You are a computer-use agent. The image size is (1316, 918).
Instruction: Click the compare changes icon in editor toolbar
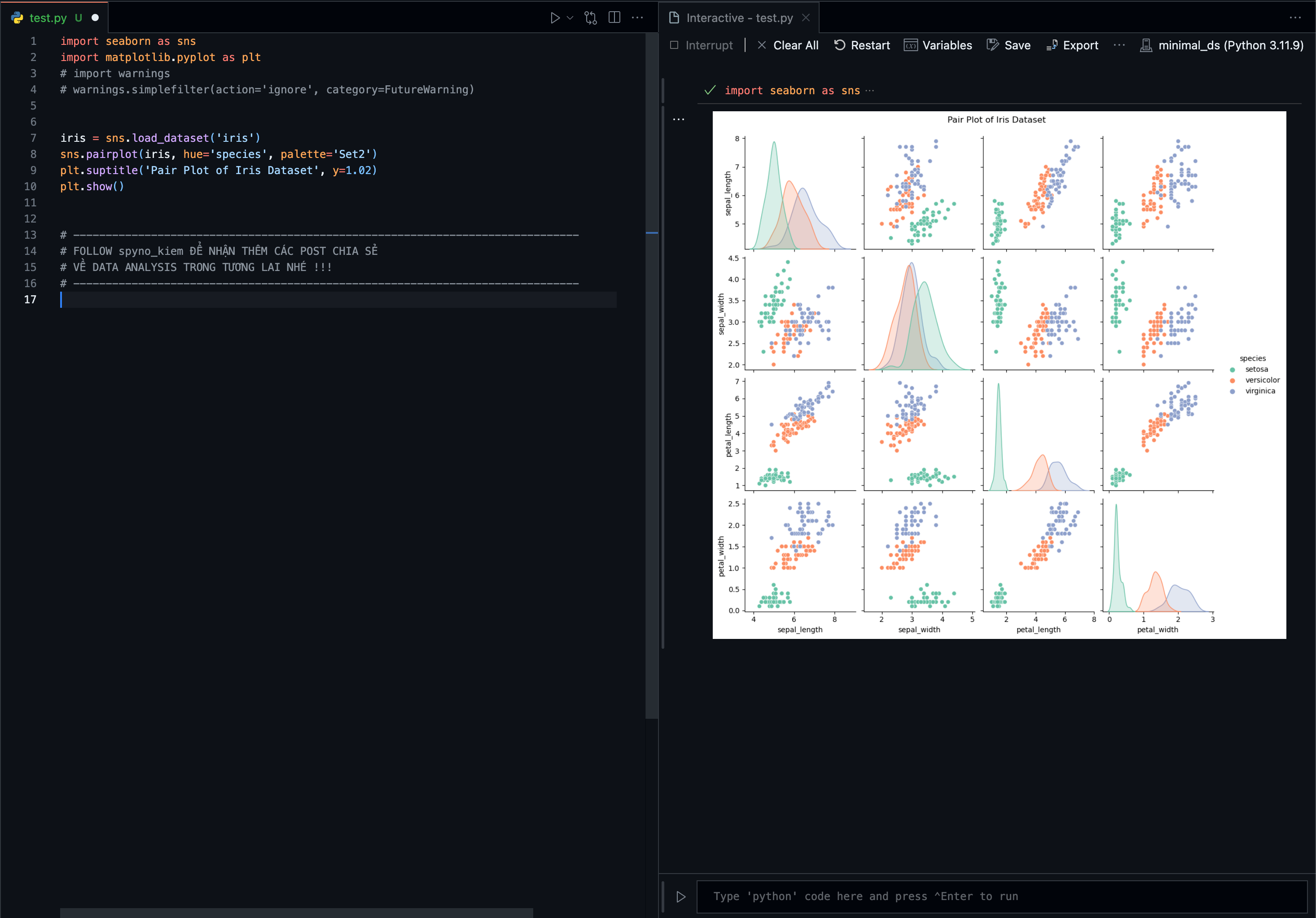click(x=590, y=18)
